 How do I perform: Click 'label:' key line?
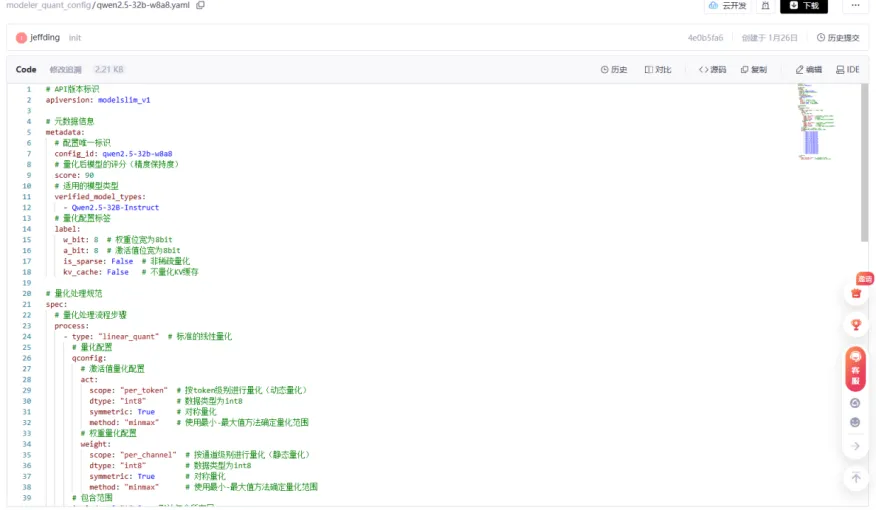coord(67,229)
